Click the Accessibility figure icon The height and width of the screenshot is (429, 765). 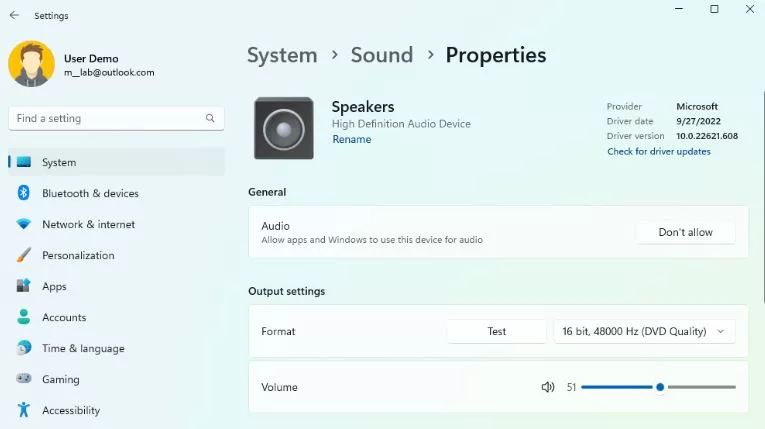[23, 409]
